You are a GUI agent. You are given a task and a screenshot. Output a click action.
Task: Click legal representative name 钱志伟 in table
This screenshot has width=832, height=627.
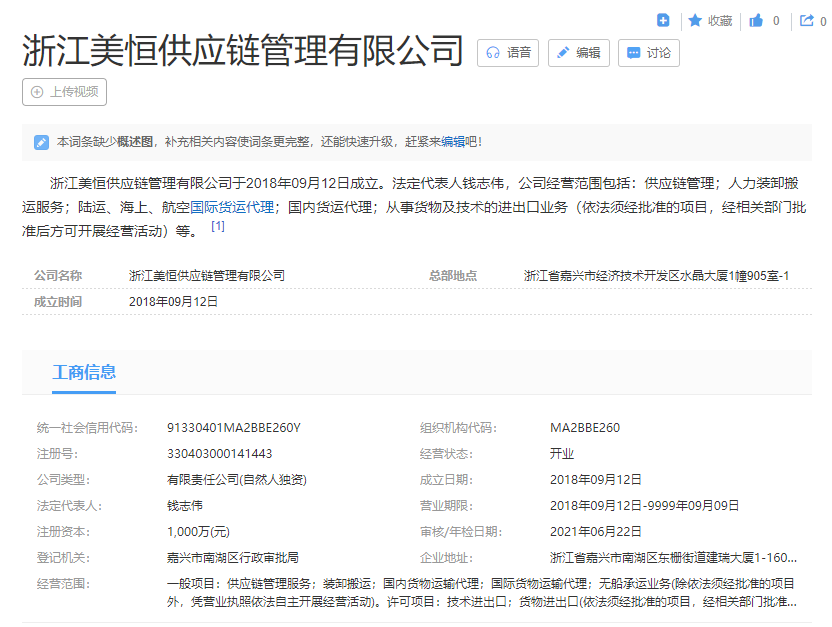(x=185, y=506)
